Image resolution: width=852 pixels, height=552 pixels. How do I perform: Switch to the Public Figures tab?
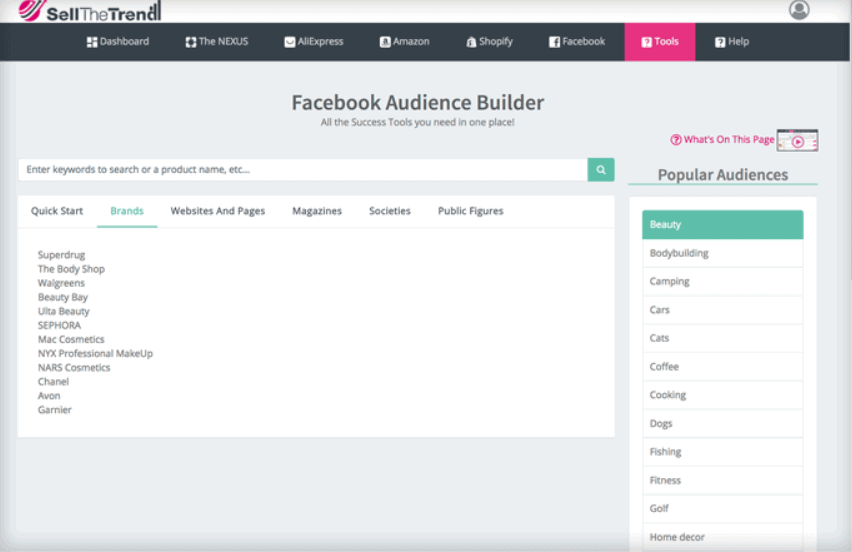tap(471, 211)
